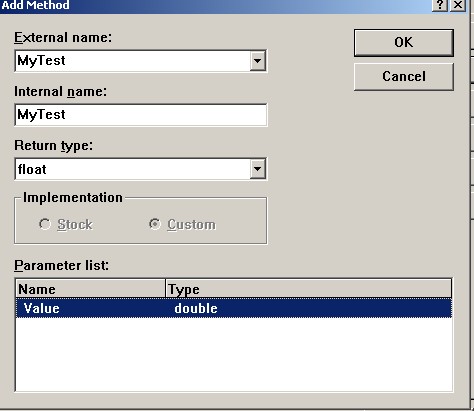Select the Value parameter name cell
This screenshot has width=474, height=411.
[x=42, y=308]
